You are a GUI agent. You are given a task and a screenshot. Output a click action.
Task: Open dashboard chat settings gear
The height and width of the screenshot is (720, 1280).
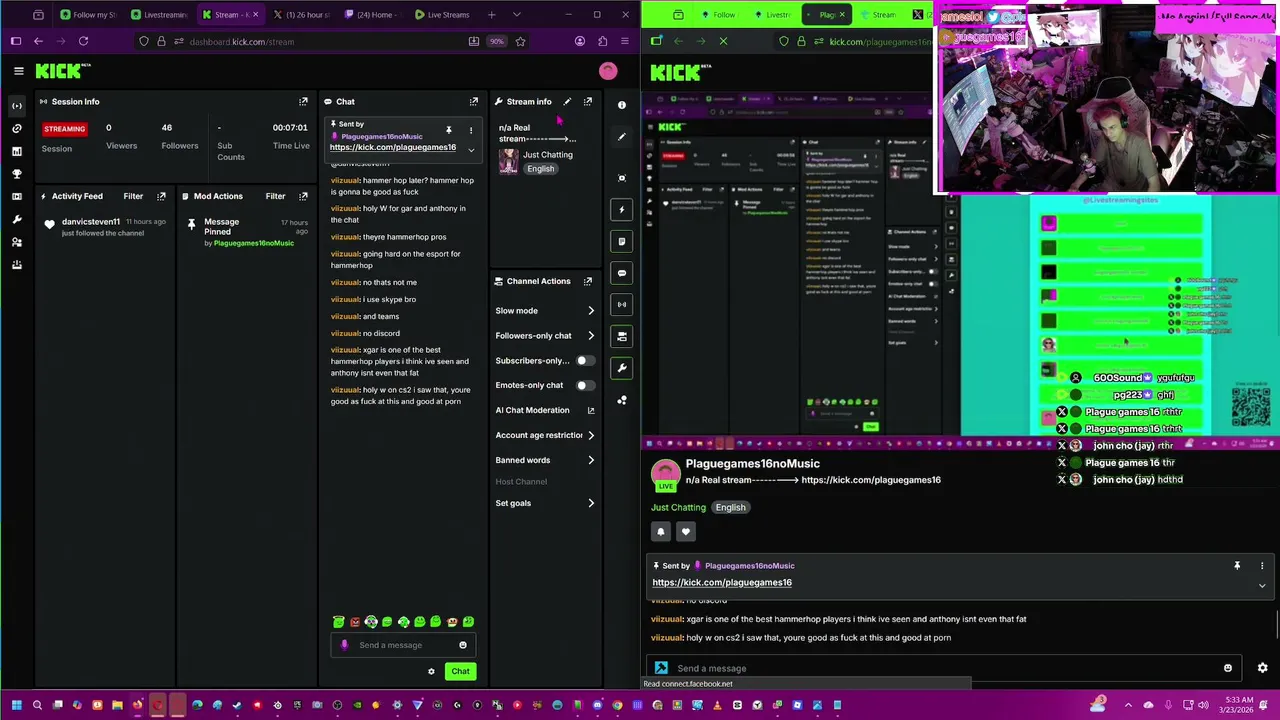tap(431, 672)
